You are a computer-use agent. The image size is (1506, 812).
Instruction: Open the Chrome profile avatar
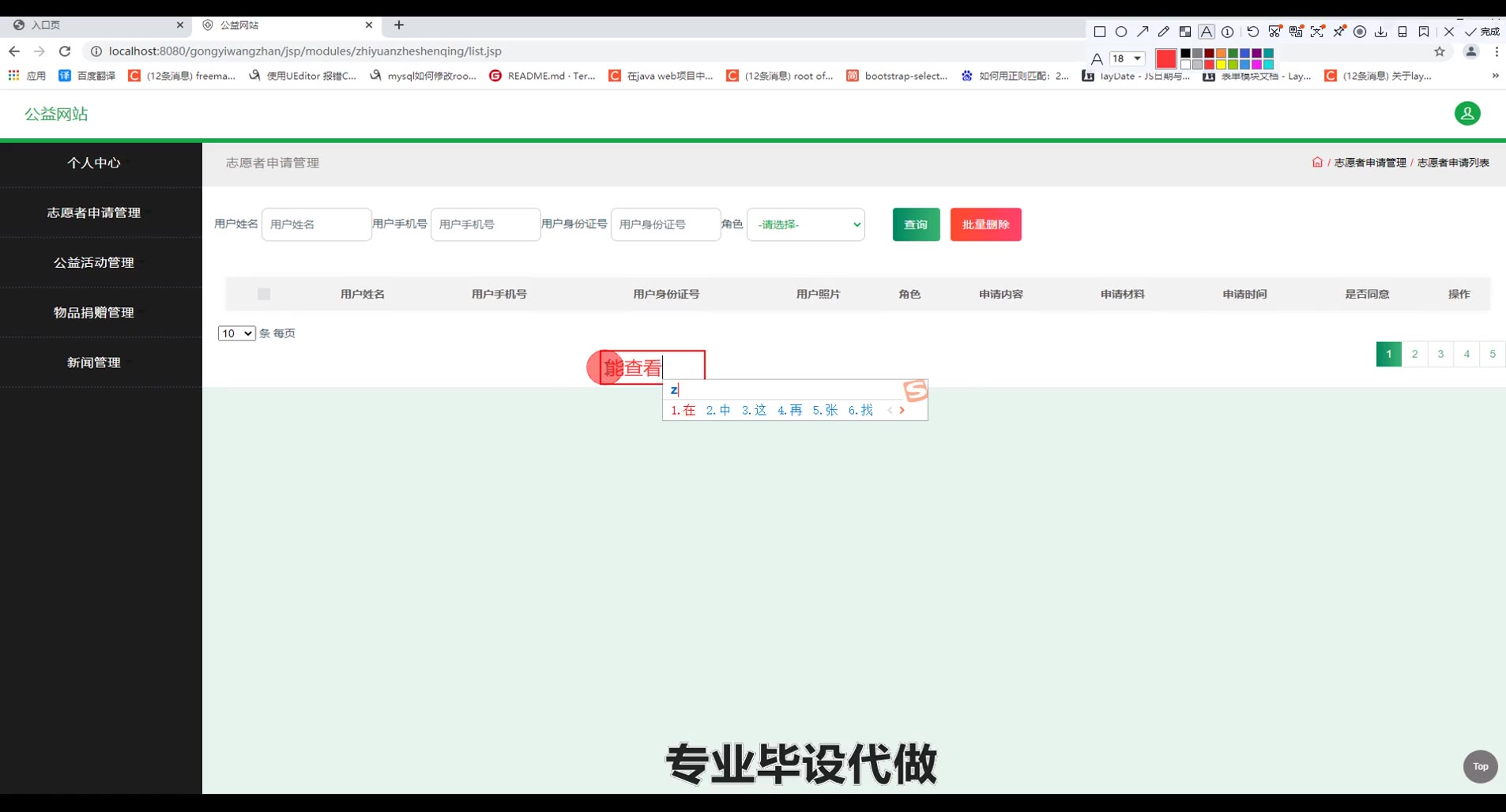click(x=1470, y=51)
